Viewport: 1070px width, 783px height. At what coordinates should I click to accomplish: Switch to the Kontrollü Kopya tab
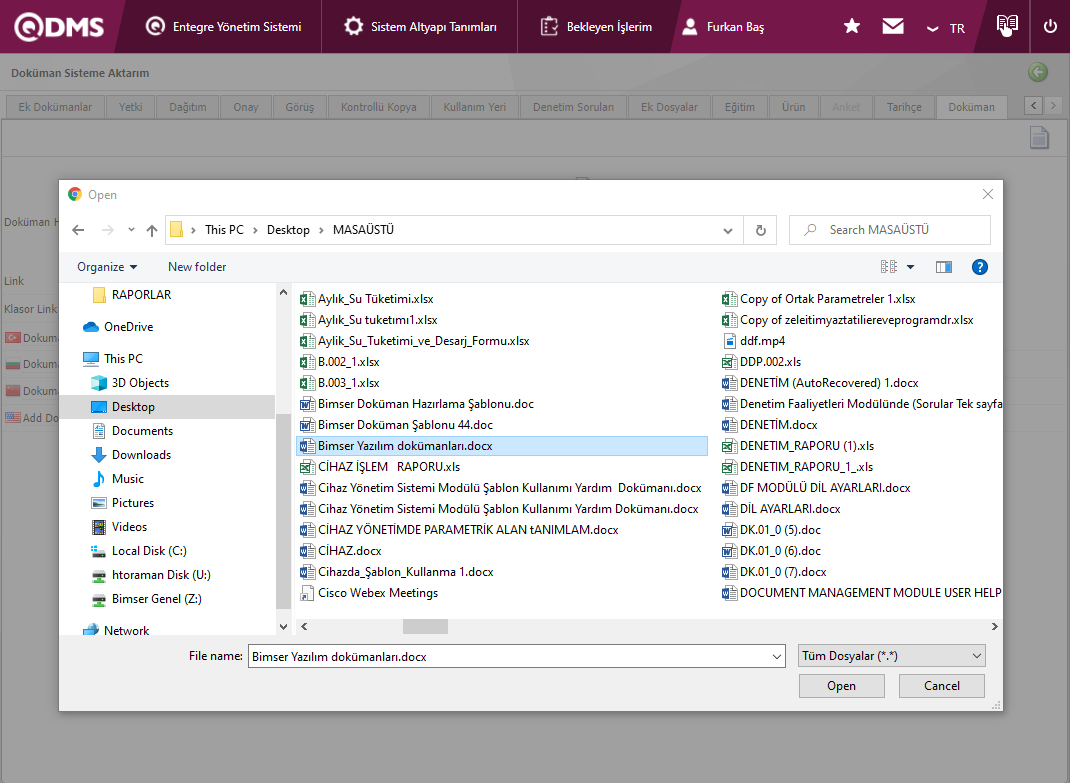point(379,107)
